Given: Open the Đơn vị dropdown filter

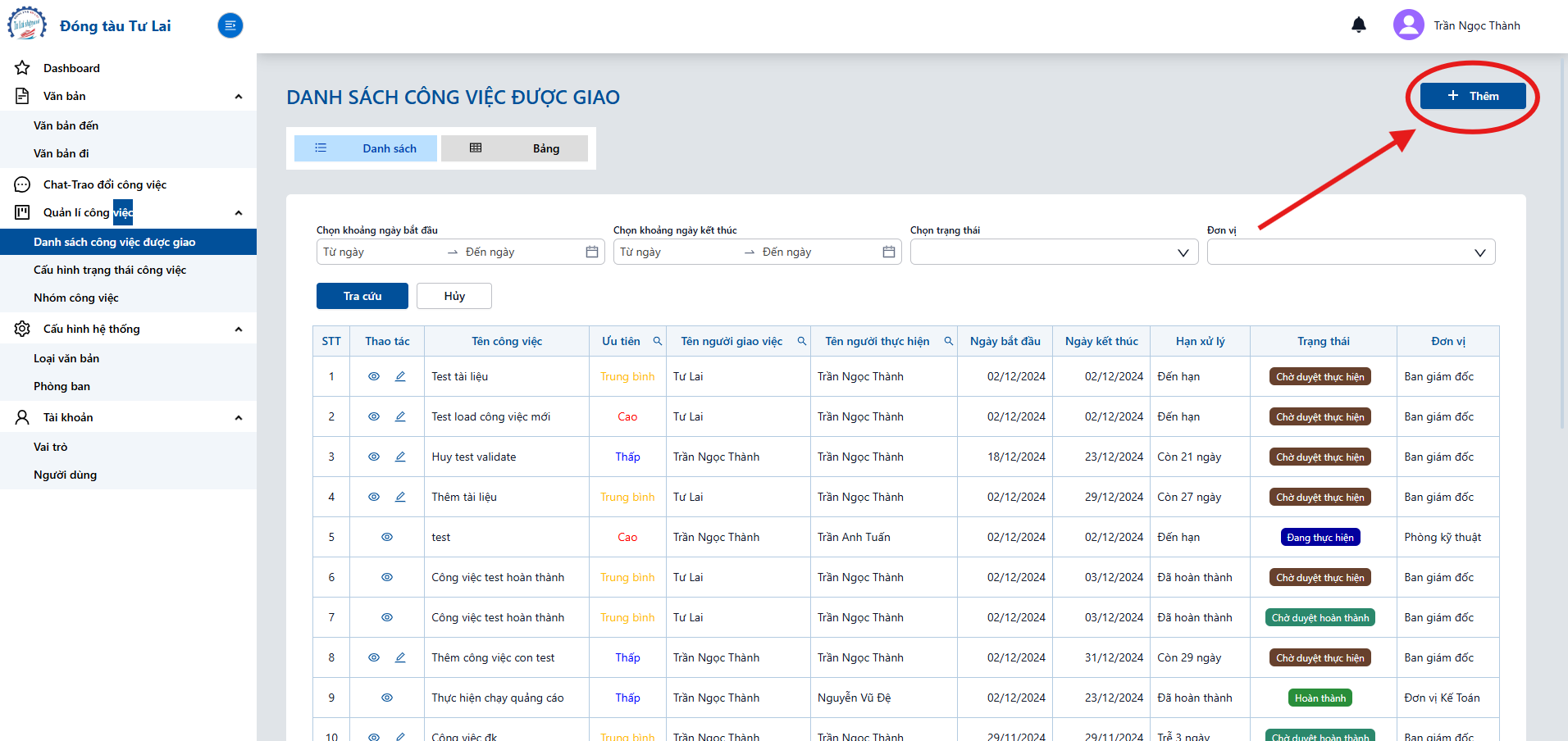Looking at the screenshot, I should pyautogui.click(x=1351, y=252).
